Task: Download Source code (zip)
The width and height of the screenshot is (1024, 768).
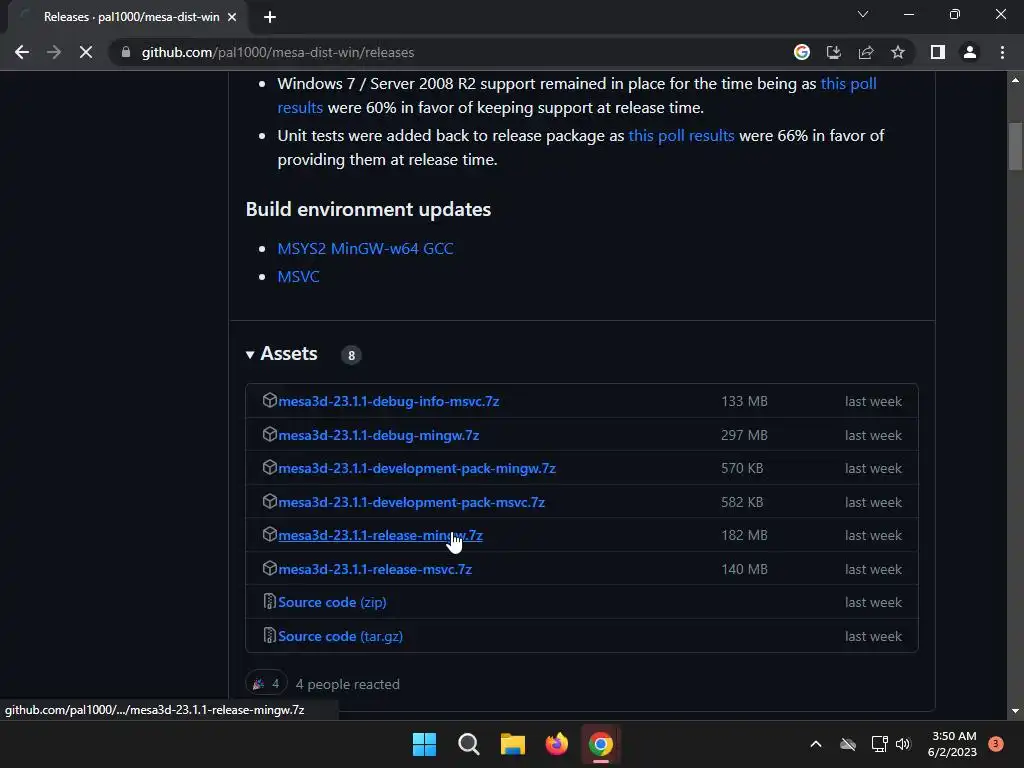Action: [x=332, y=602]
